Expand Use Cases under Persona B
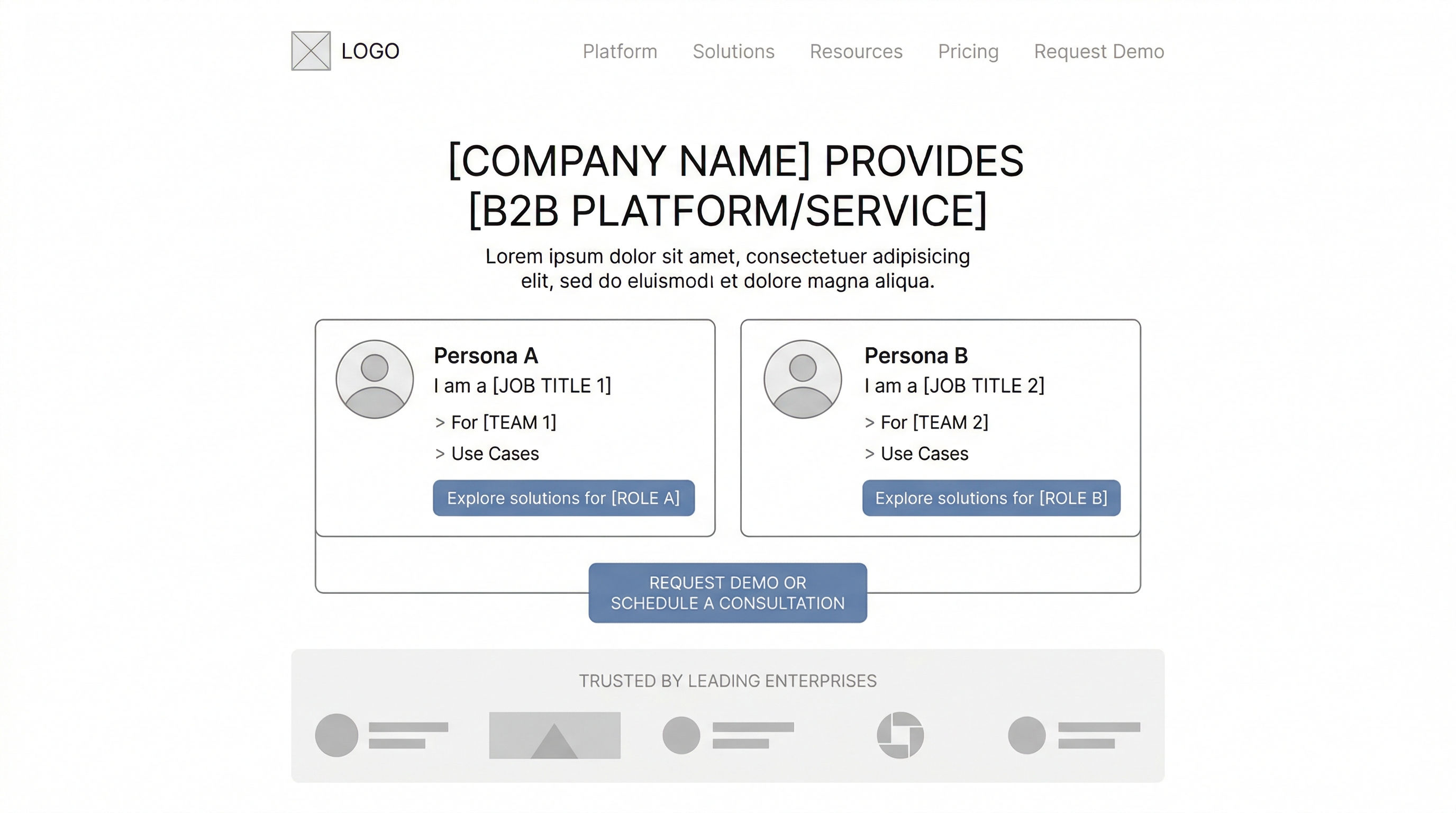The image size is (1456, 813). coord(916,454)
